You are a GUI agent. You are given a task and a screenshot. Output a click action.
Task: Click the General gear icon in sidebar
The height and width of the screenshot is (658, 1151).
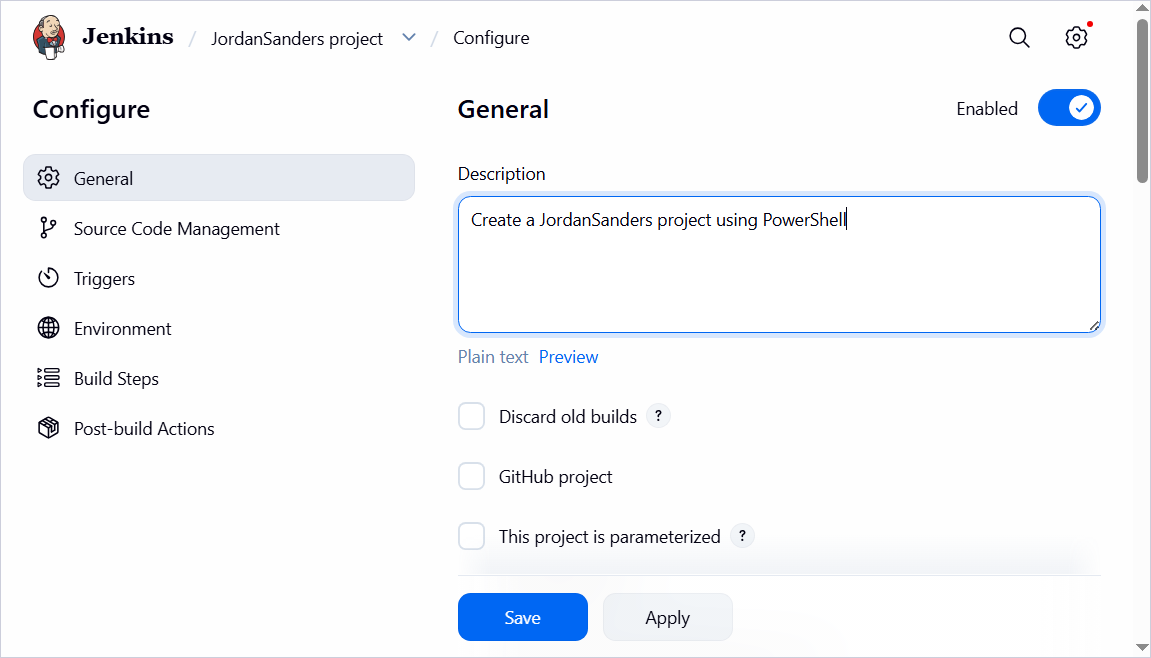pyautogui.click(x=48, y=178)
